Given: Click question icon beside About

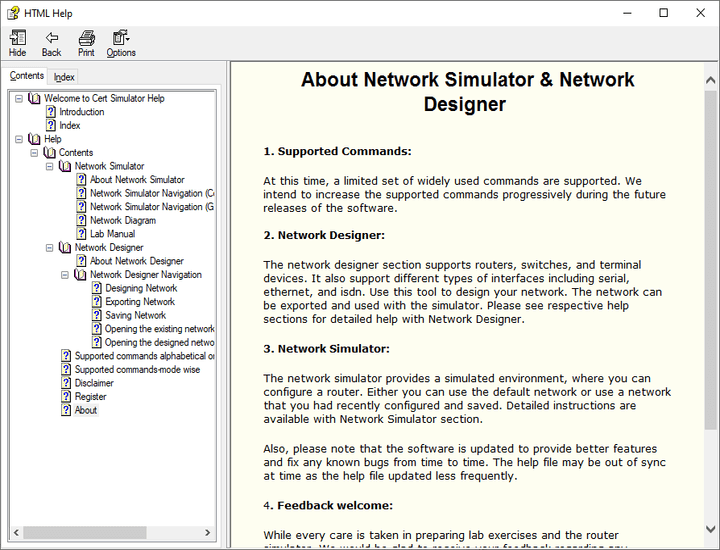Looking at the screenshot, I should (x=66, y=410).
